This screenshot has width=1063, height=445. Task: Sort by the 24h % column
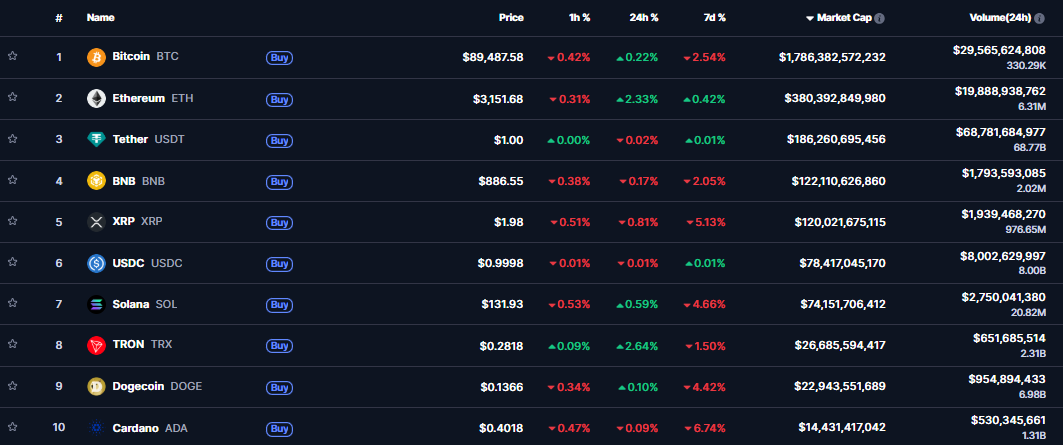[x=643, y=18]
